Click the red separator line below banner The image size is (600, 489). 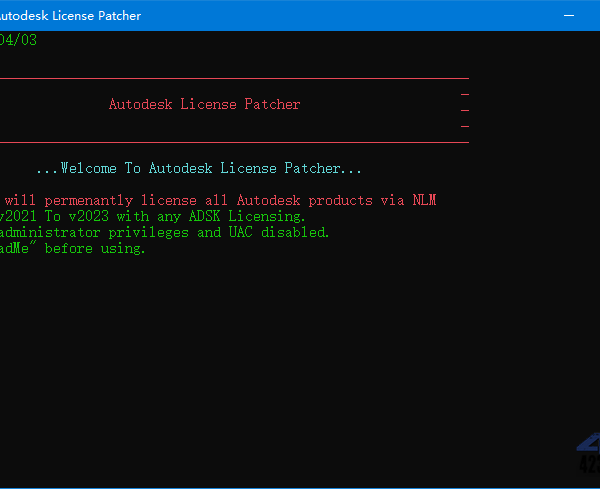coord(234,142)
